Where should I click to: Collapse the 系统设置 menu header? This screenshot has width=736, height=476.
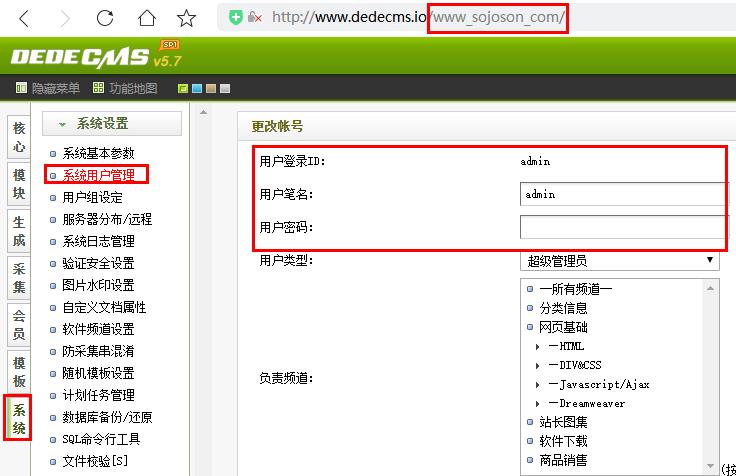(x=112, y=123)
